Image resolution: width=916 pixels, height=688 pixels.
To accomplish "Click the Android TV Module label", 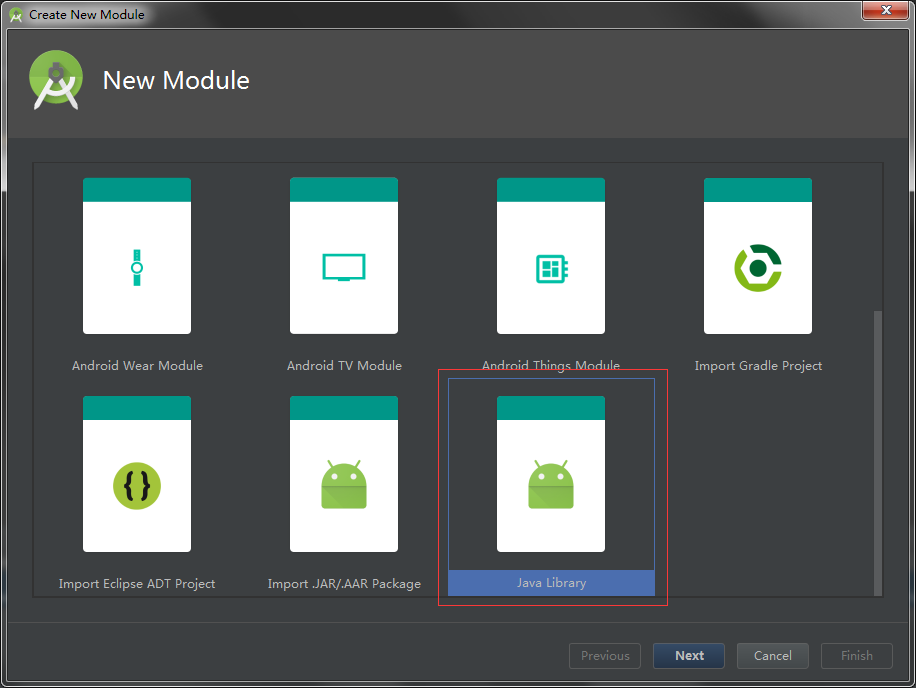I will coord(344,366).
